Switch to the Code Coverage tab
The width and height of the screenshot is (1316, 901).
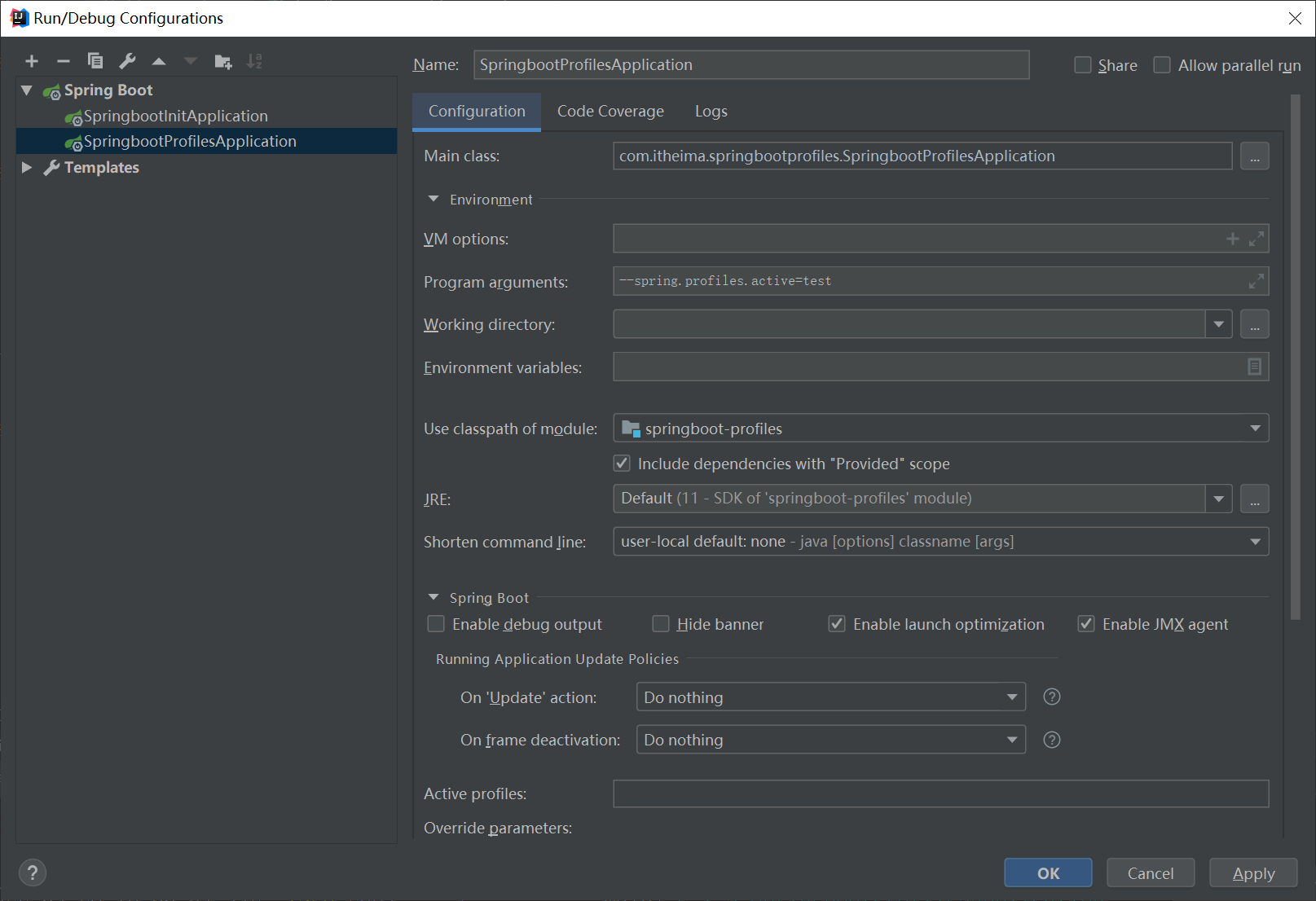pyautogui.click(x=610, y=112)
